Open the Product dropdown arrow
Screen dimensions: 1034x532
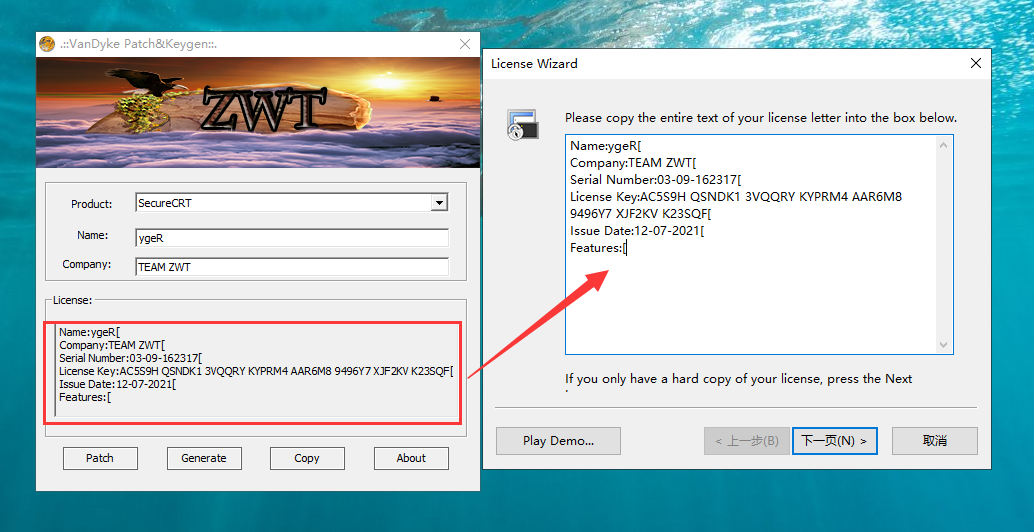tap(439, 203)
